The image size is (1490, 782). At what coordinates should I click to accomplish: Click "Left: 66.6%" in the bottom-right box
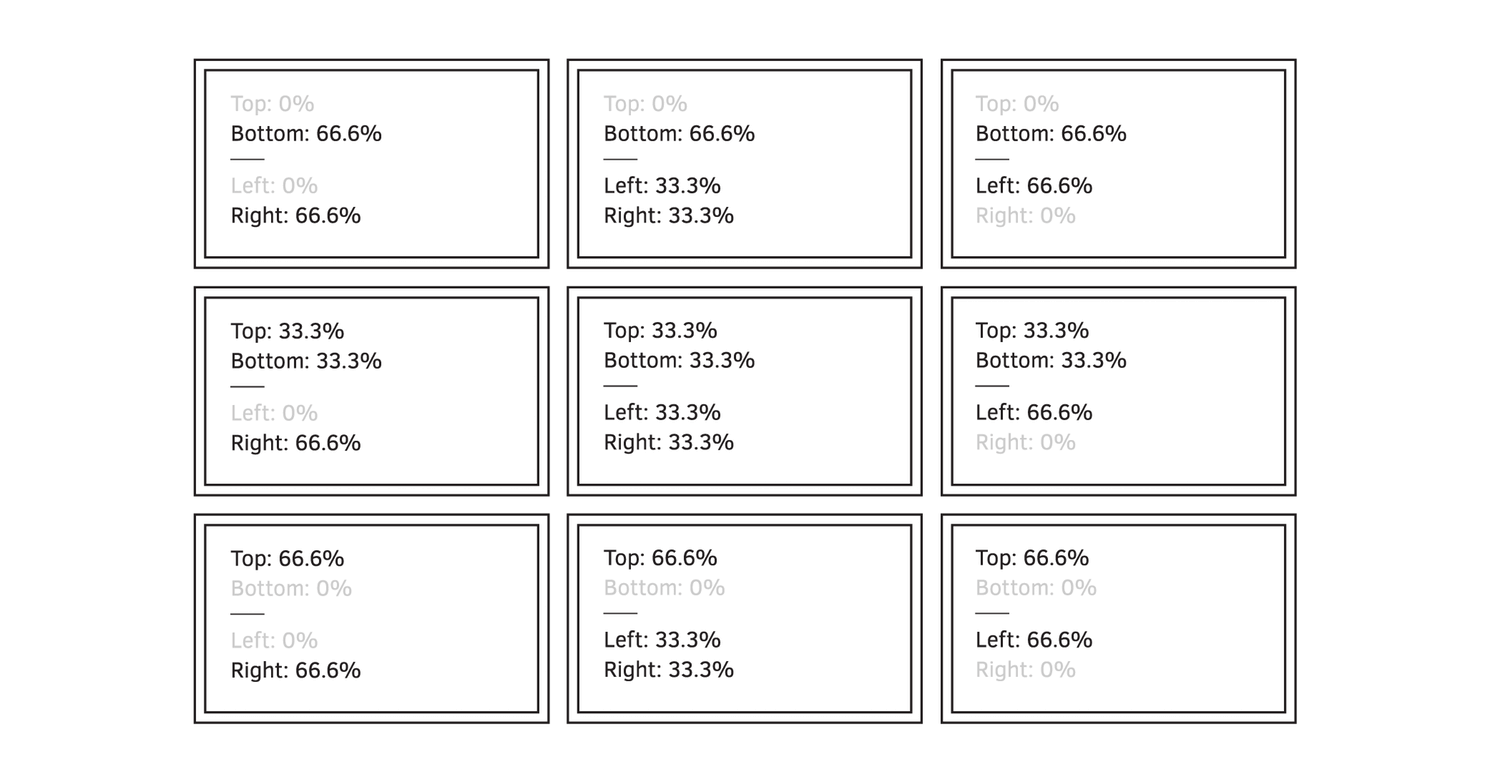click(x=1034, y=640)
